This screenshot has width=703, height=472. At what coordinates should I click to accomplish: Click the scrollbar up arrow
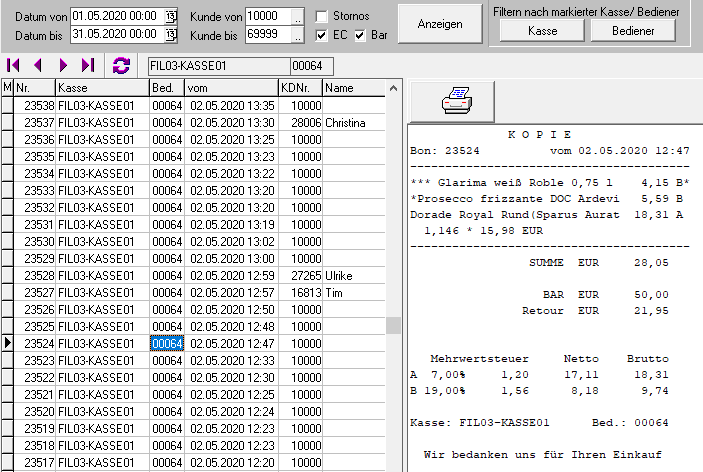pos(393,88)
